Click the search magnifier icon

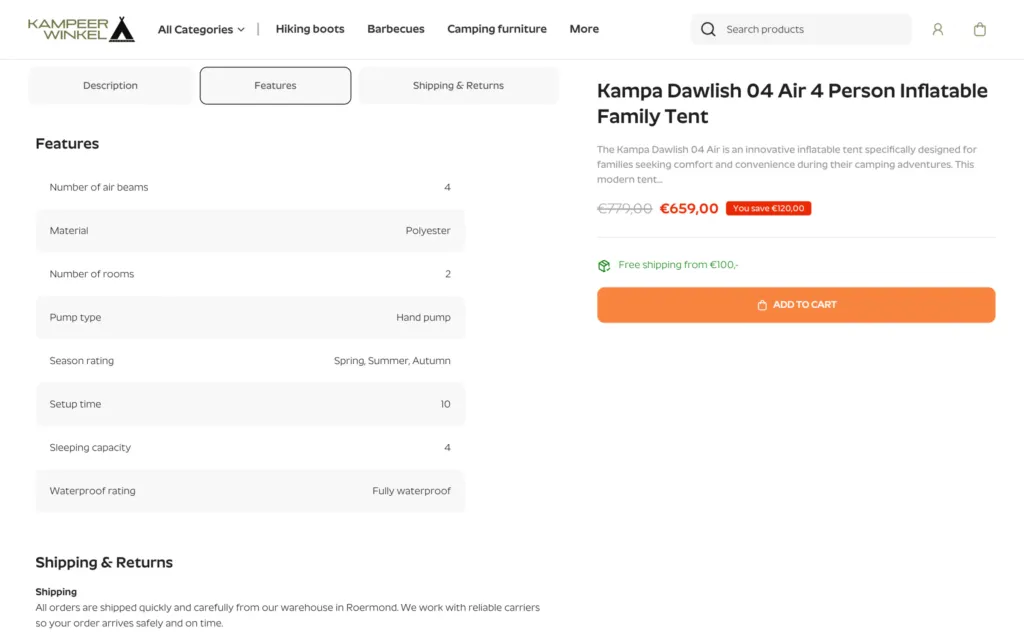[708, 29]
